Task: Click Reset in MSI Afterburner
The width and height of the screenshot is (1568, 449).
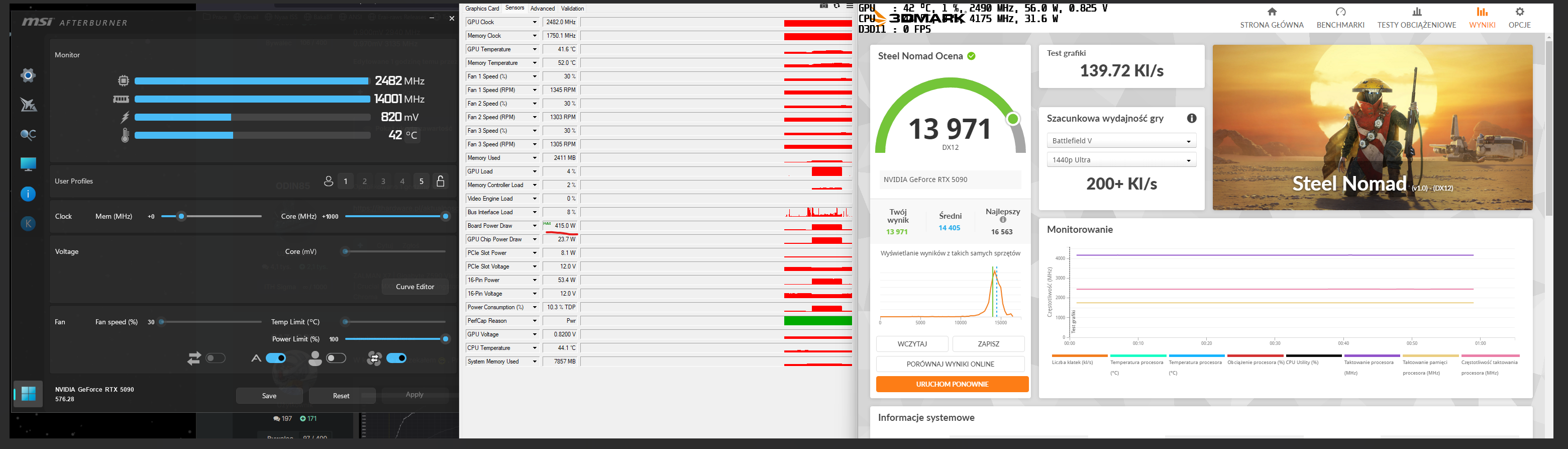Action: click(342, 396)
